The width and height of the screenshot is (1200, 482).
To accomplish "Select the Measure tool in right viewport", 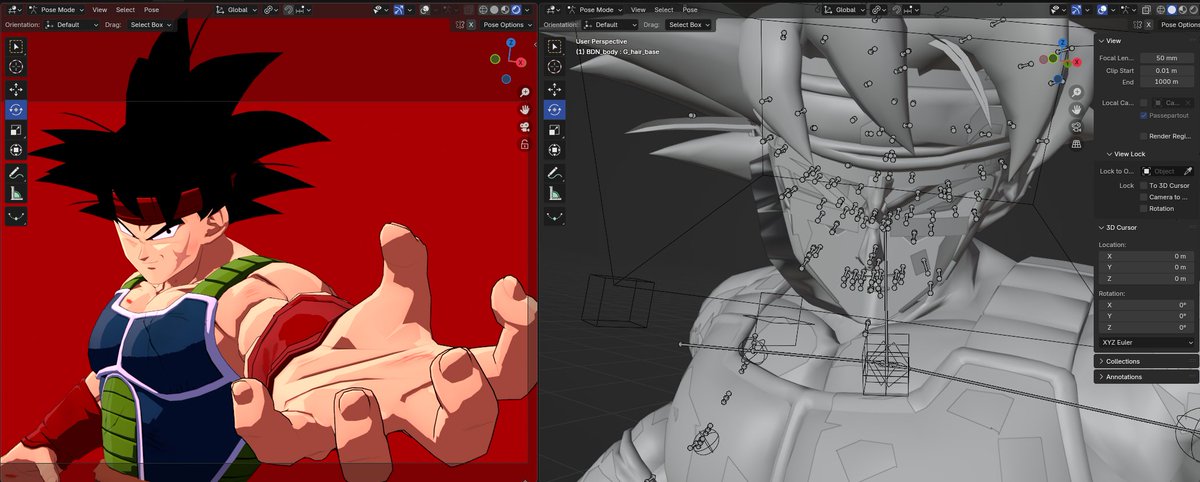I will pos(555,193).
